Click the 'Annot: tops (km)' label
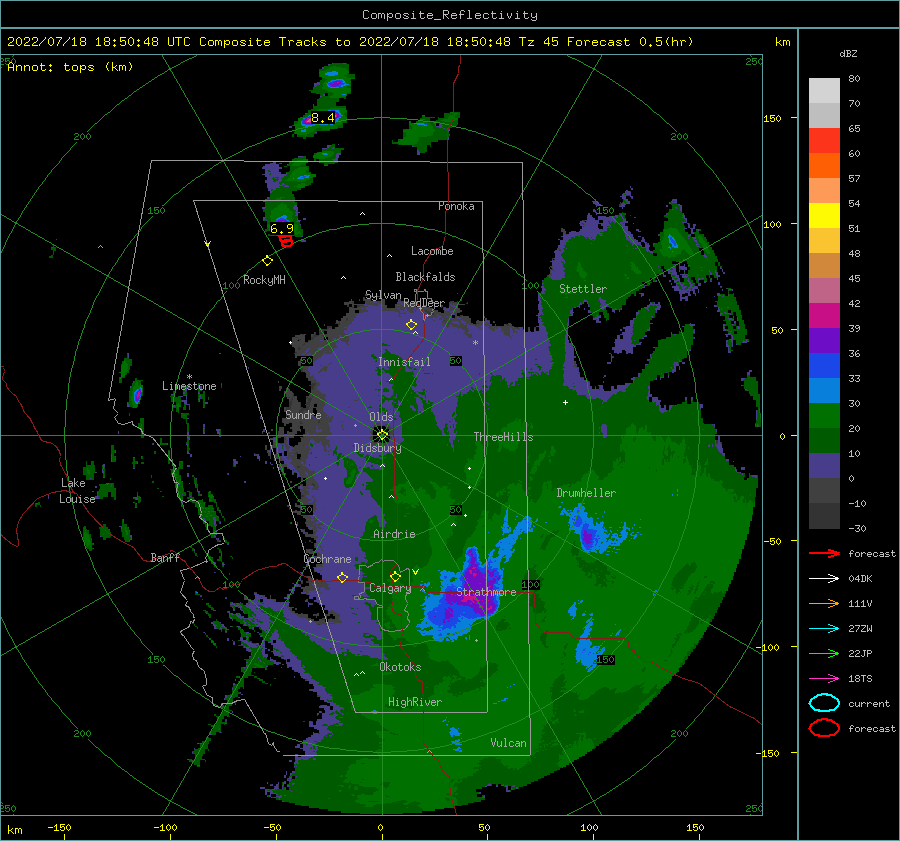The width and height of the screenshot is (900, 841). 70,67
